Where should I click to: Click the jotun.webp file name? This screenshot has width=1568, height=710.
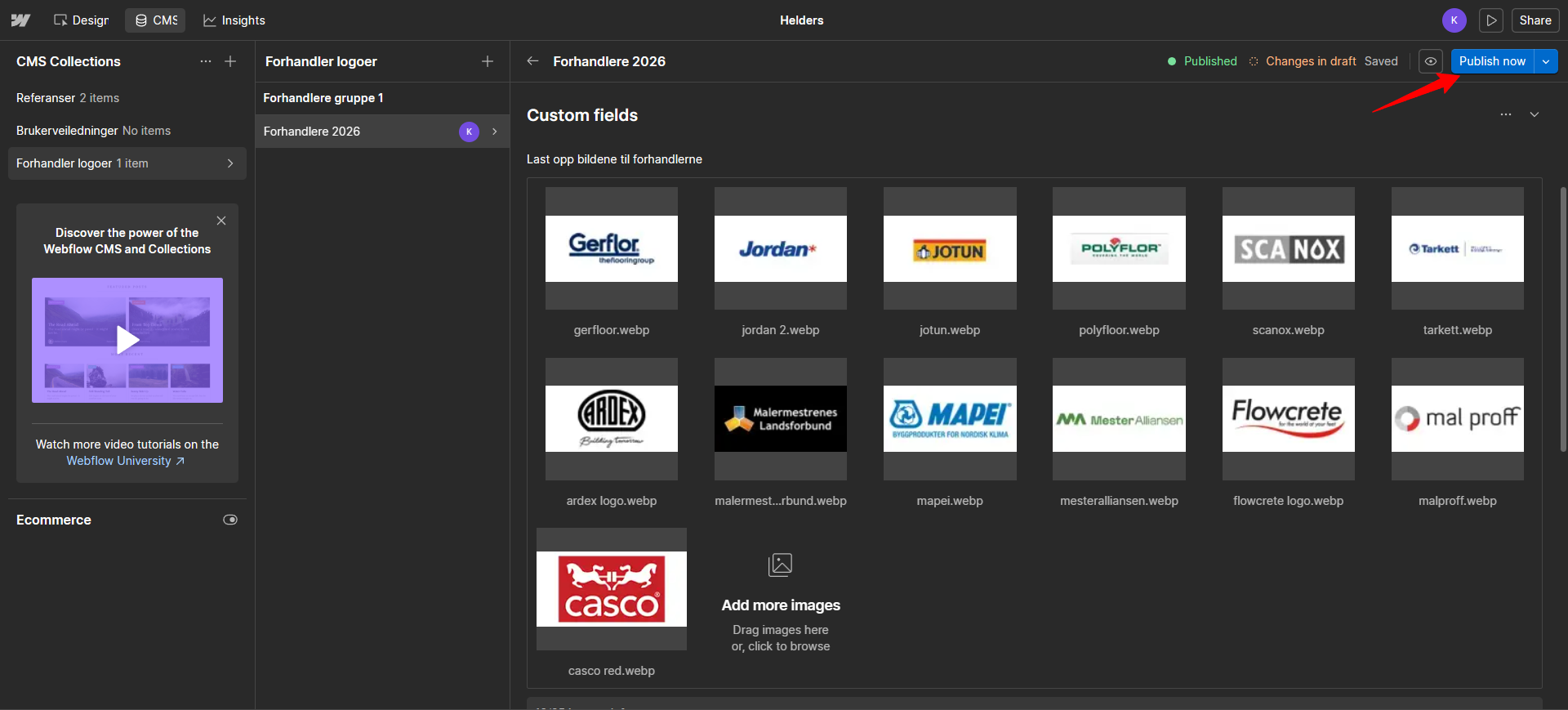(950, 330)
